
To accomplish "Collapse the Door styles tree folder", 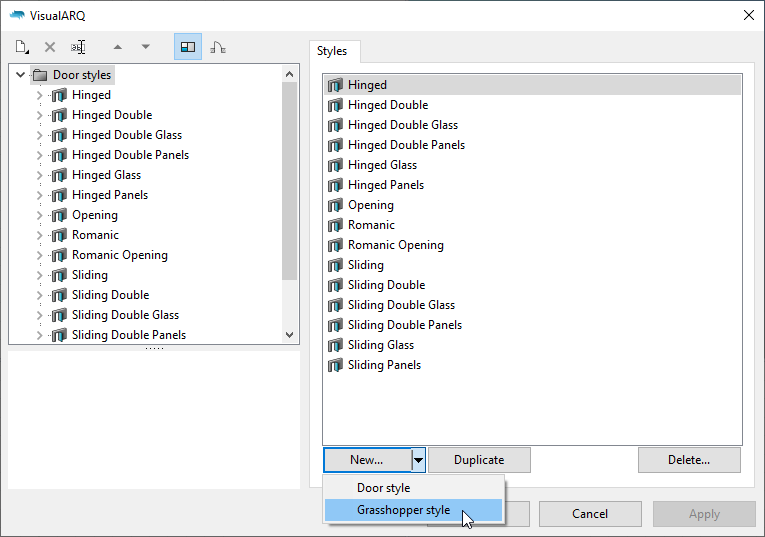I will [x=20, y=75].
